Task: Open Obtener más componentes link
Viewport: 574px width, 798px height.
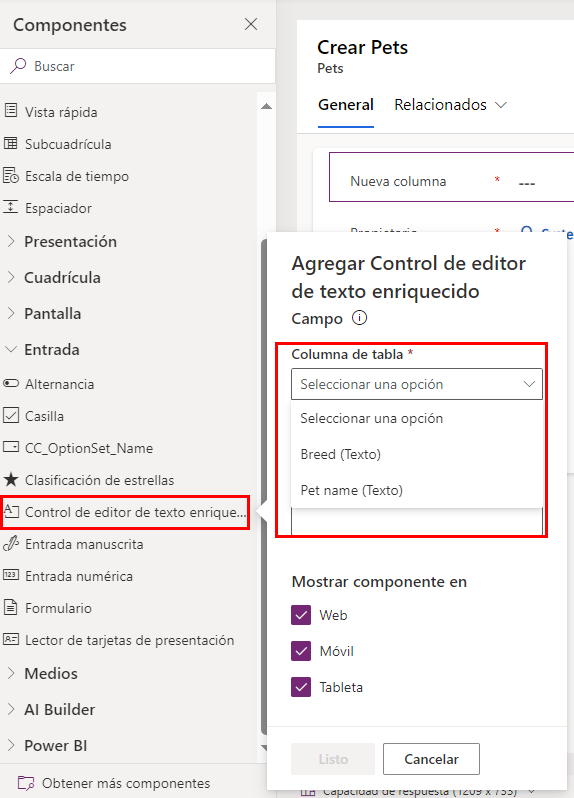Action: coord(126,783)
